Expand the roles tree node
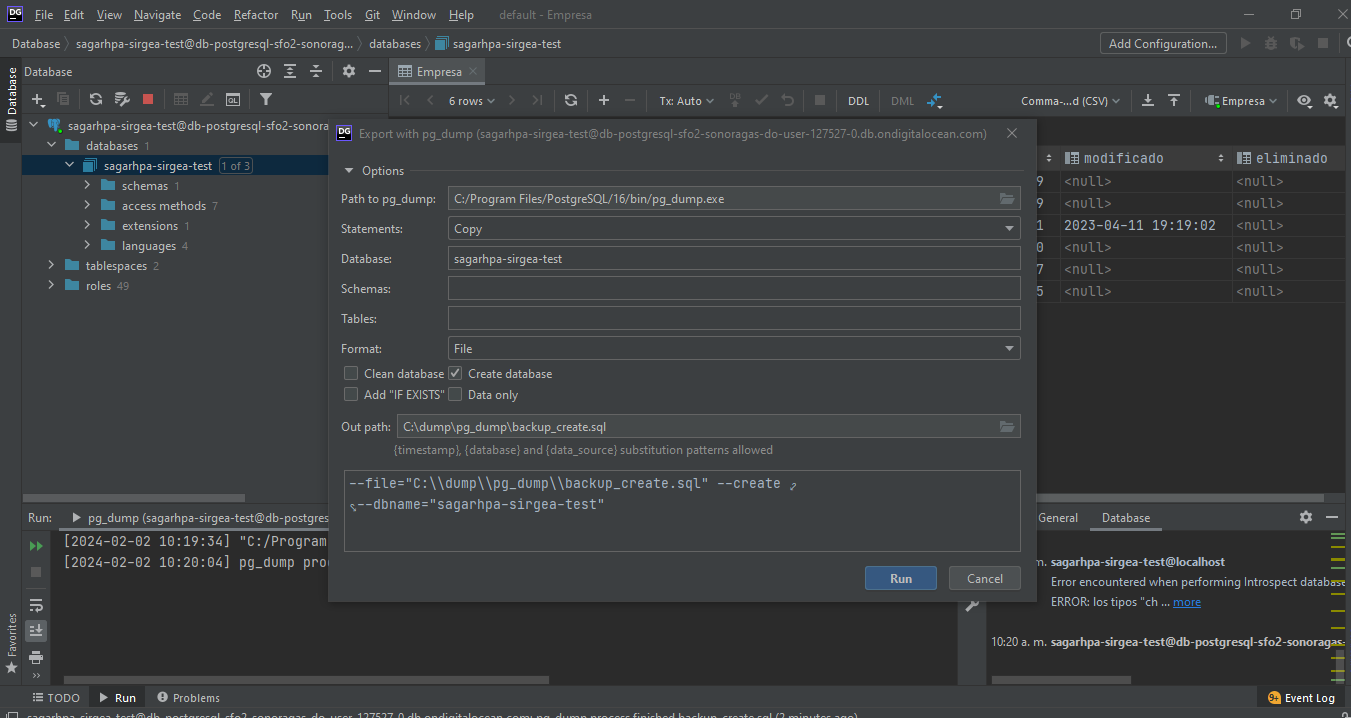Viewport: 1351px width, 718px height. tap(51, 286)
